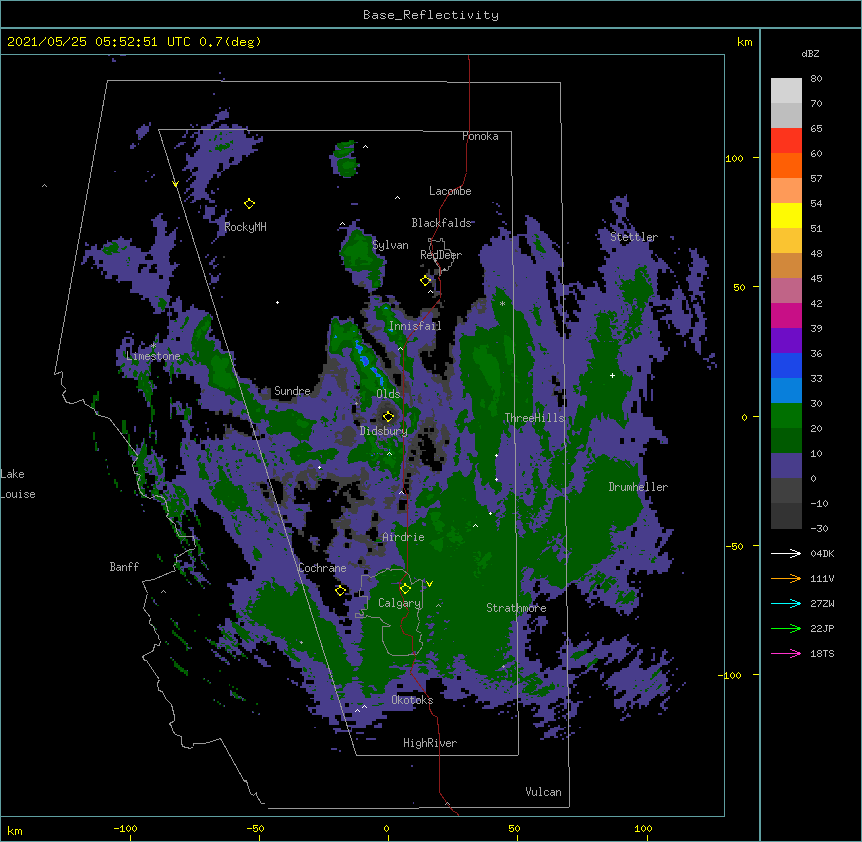Select the light gray 70 dBZ swatch

786,91
